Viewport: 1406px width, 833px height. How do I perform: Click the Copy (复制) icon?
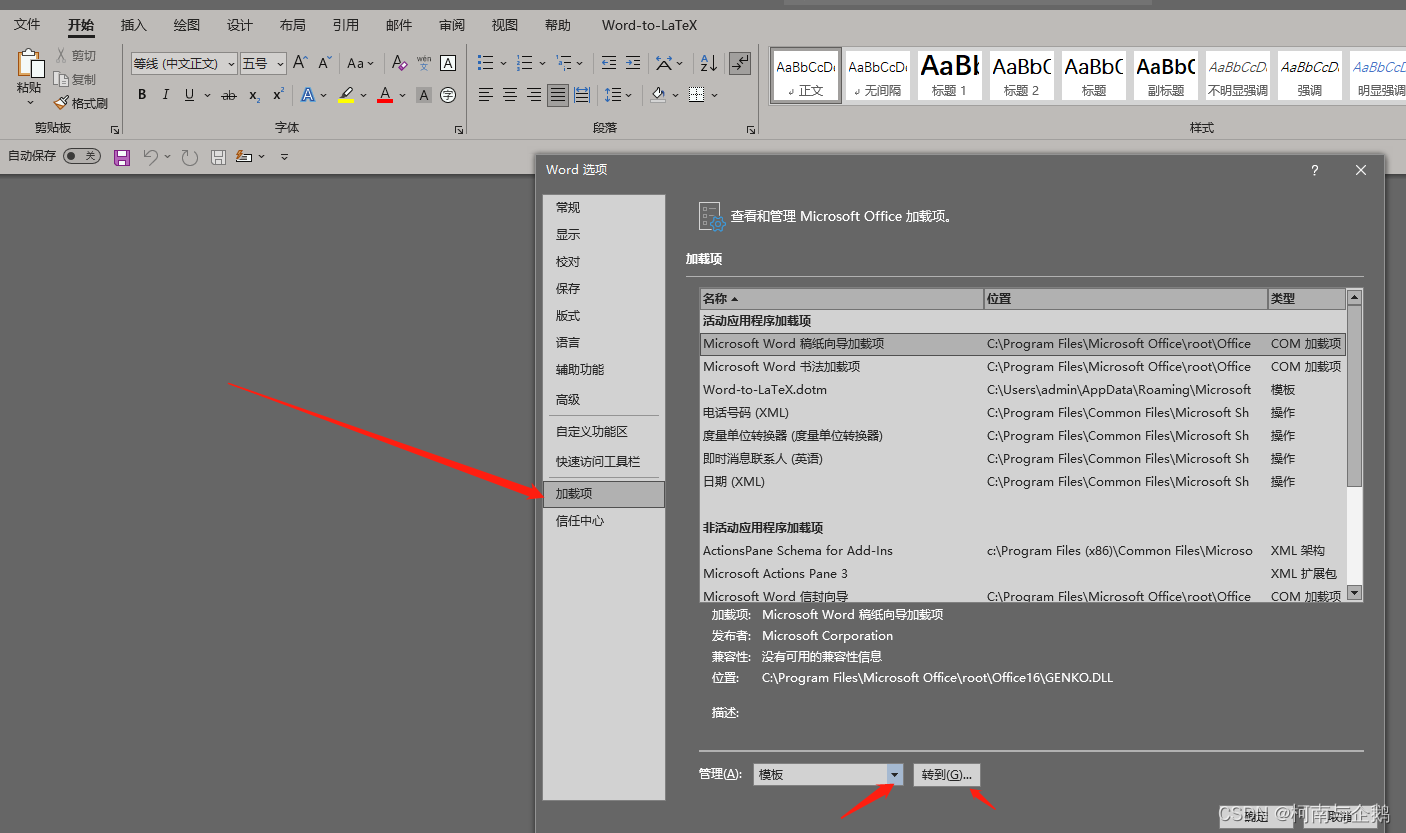pyautogui.click(x=61, y=79)
